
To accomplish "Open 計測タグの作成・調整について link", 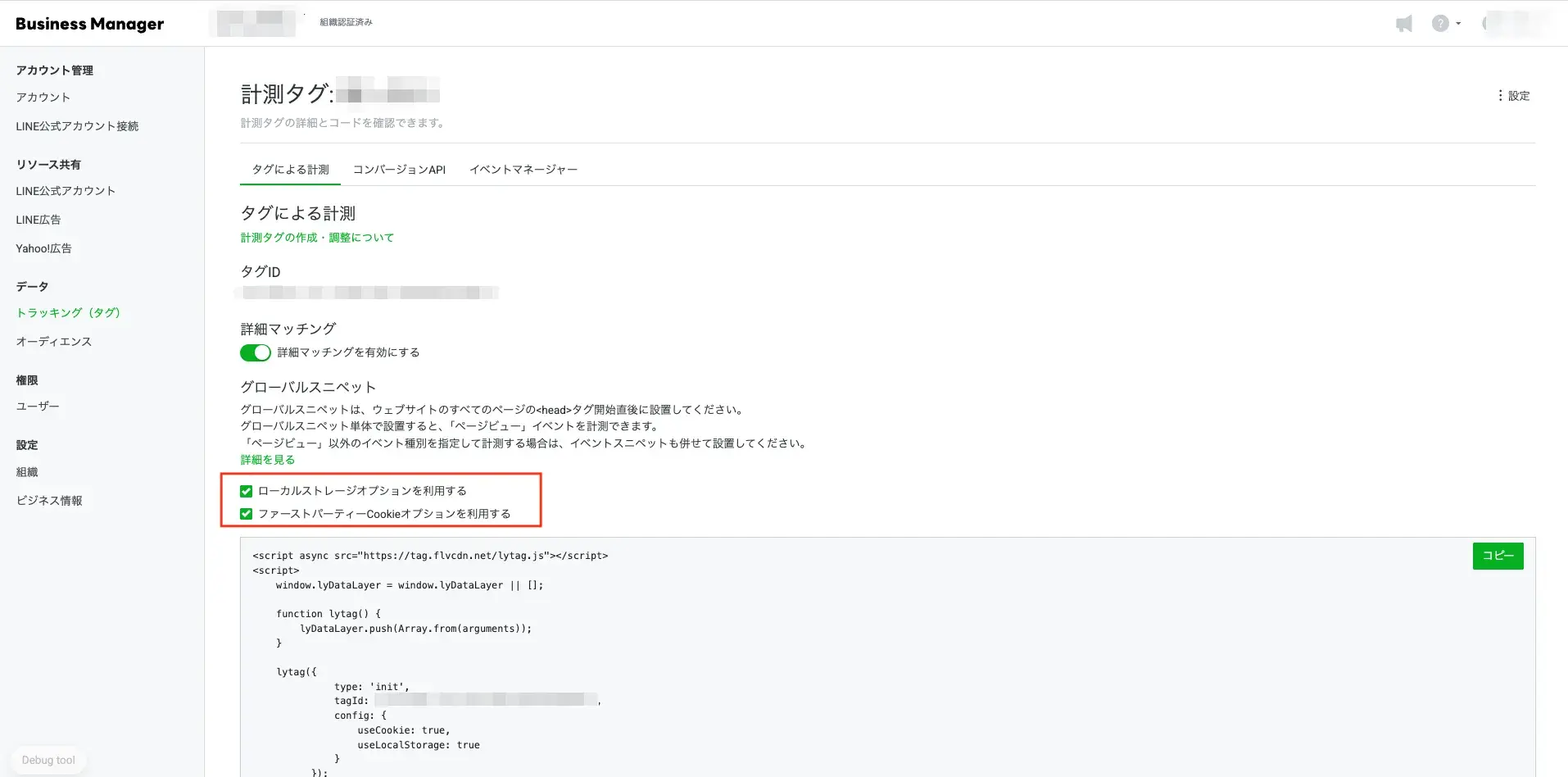I will [x=317, y=238].
